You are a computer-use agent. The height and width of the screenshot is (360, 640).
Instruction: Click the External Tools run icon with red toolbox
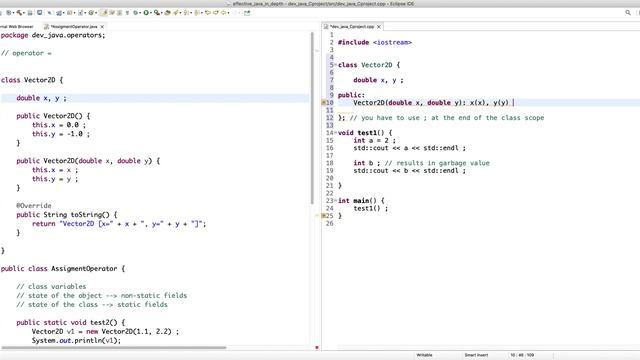[156, 13]
